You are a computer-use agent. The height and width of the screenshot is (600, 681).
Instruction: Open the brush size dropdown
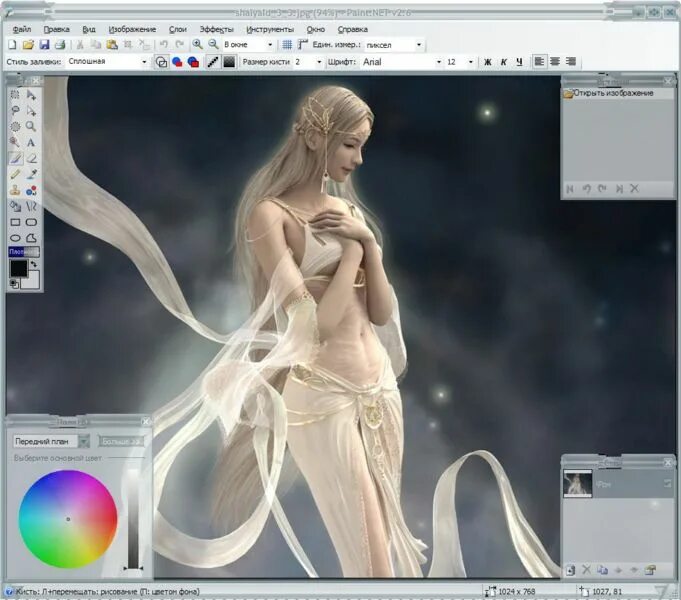[x=319, y=62]
